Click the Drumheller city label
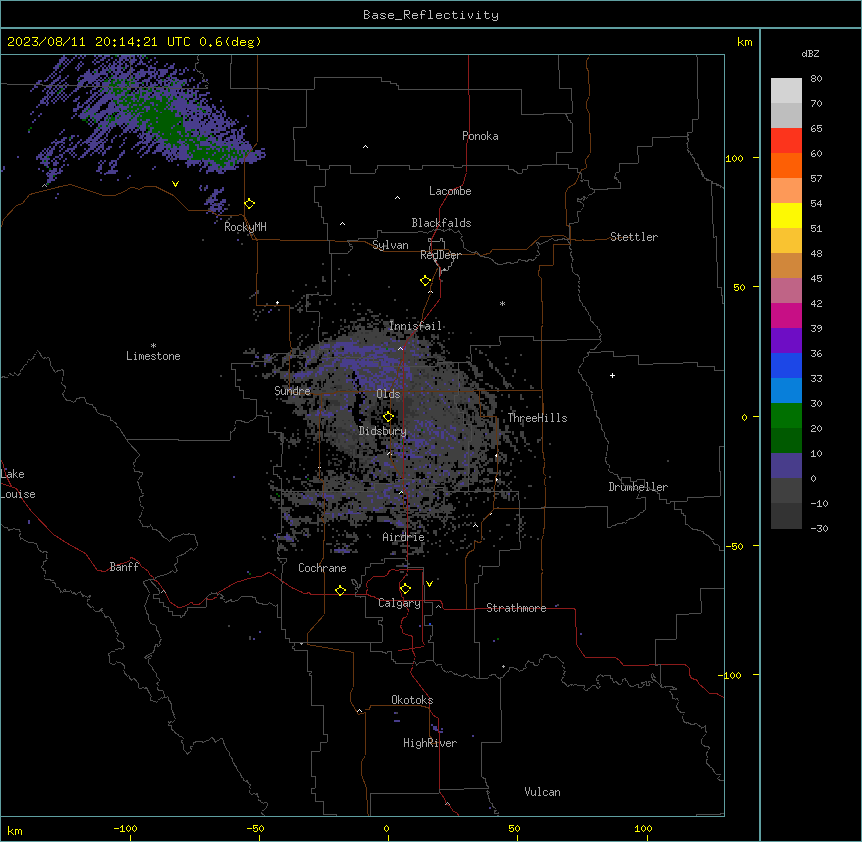 click(x=638, y=487)
